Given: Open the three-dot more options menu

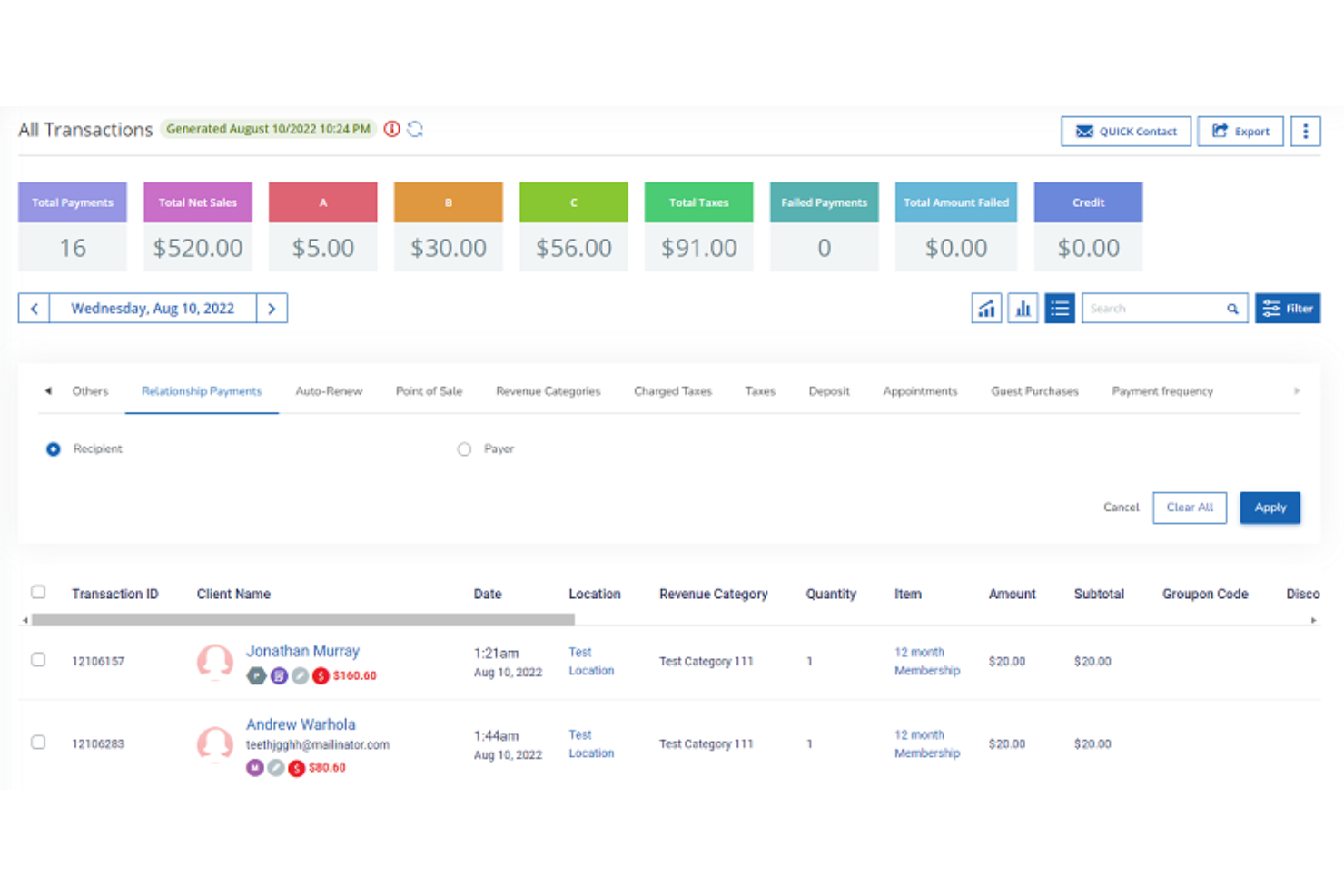Looking at the screenshot, I should (1305, 132).
